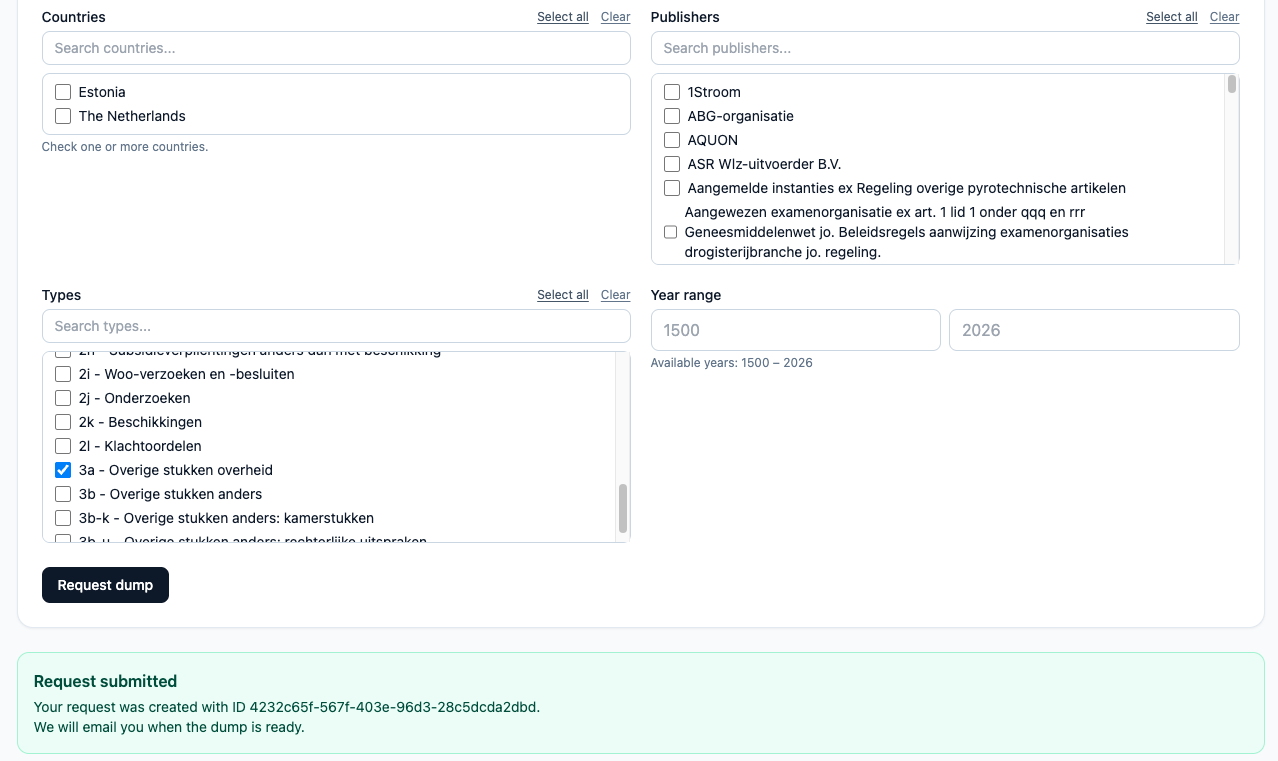Tick The Netherlands checkbox

[x=63, y=116]
